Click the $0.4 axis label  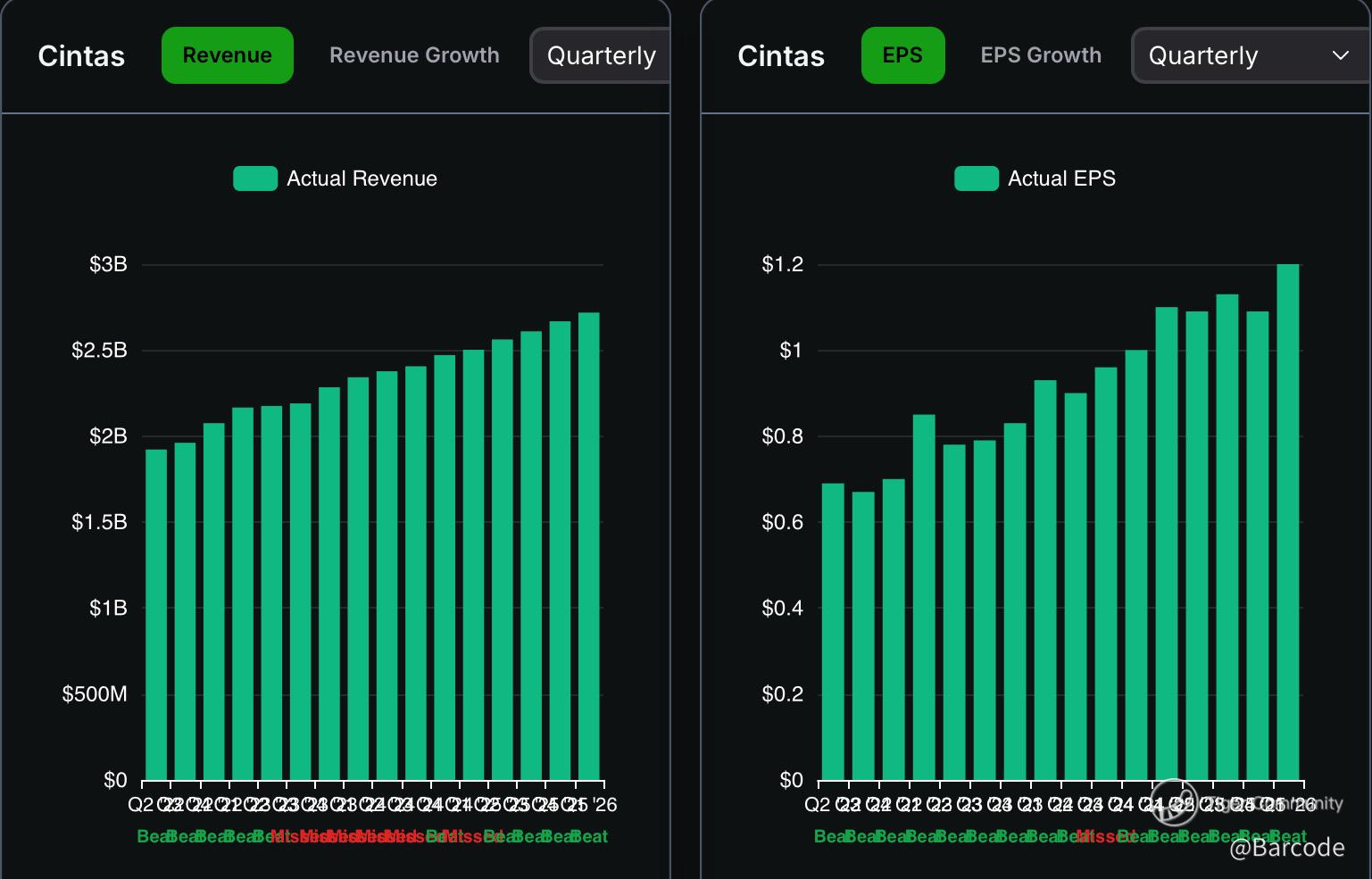783,608
